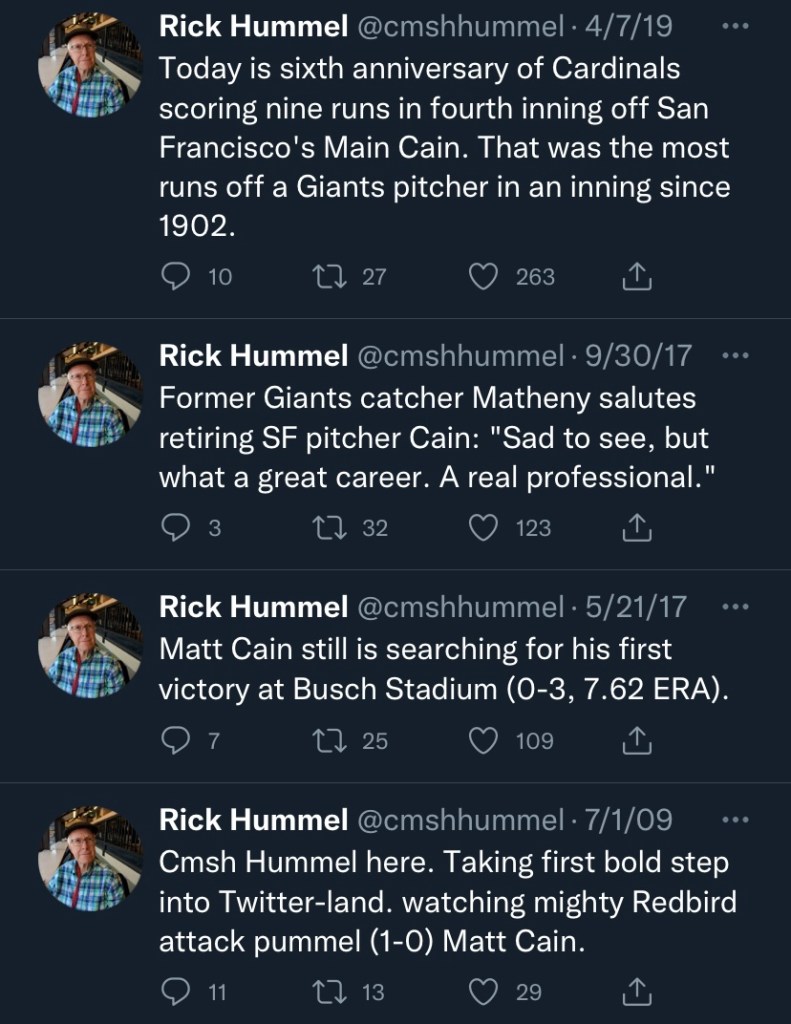Click the @cmshhummel handle on the 7/1/09 tweet

pyautogui.click(x=459, y=821)
